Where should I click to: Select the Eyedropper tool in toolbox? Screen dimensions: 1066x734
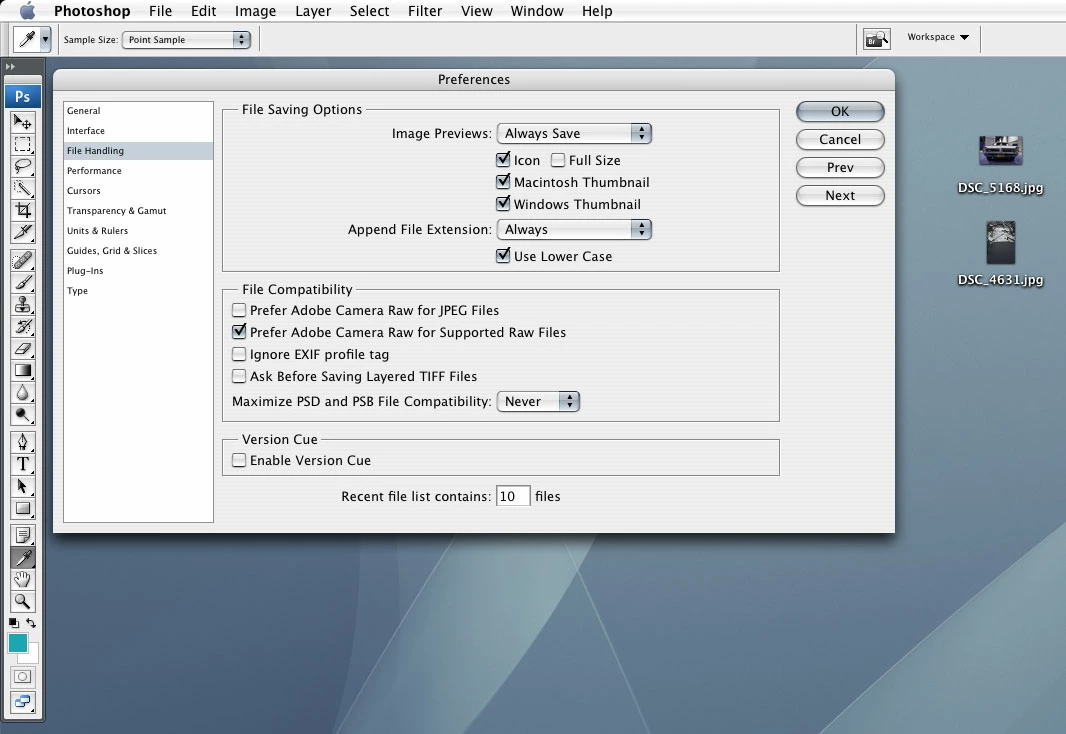(x=22, y=558)
